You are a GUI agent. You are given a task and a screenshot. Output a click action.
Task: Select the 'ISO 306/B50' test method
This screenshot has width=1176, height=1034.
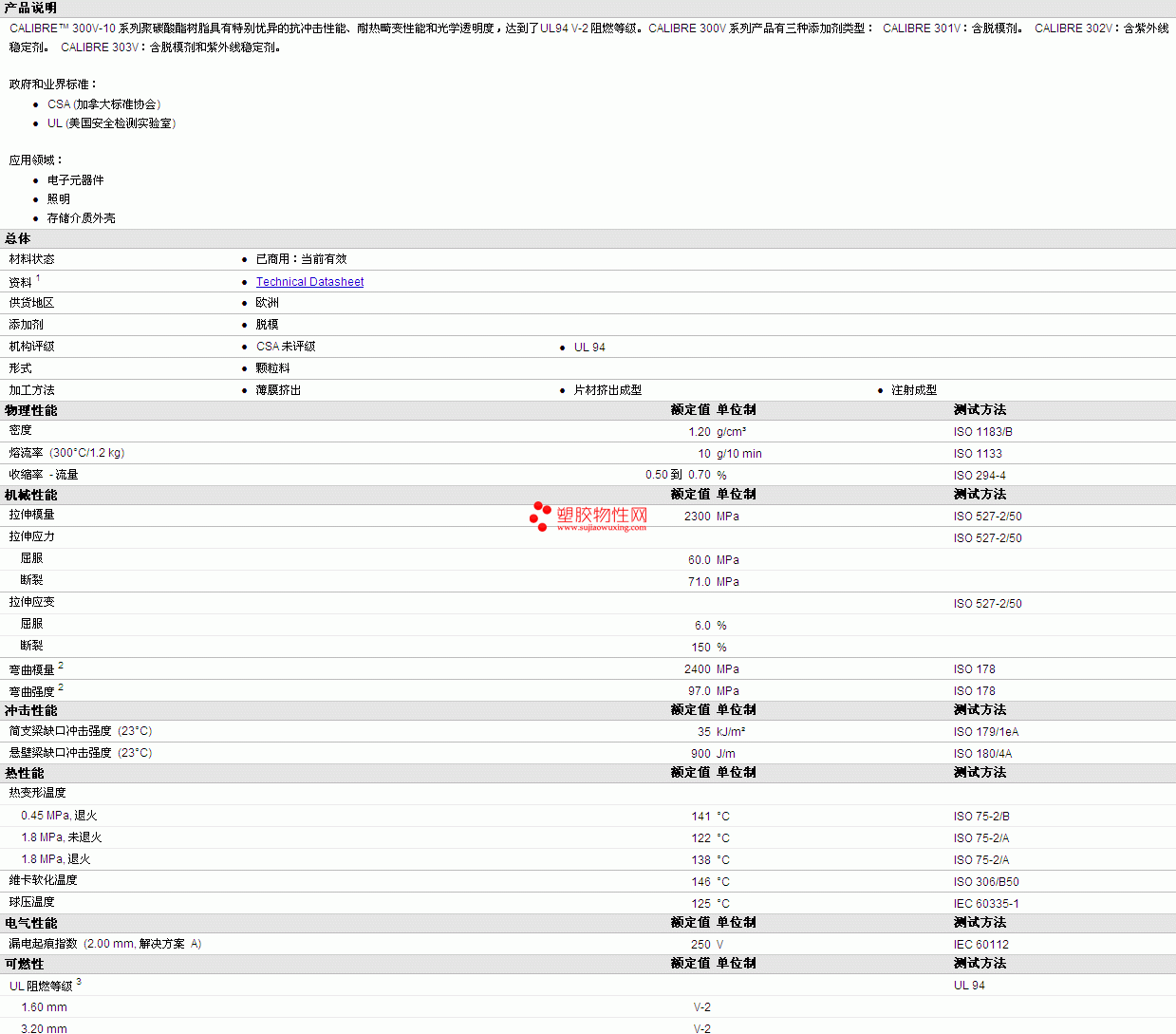(987, 882)
